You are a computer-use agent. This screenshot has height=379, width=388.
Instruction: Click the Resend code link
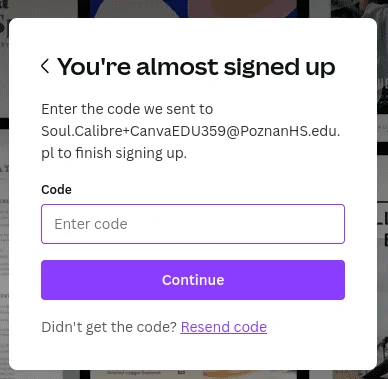[x=224, y=327]
